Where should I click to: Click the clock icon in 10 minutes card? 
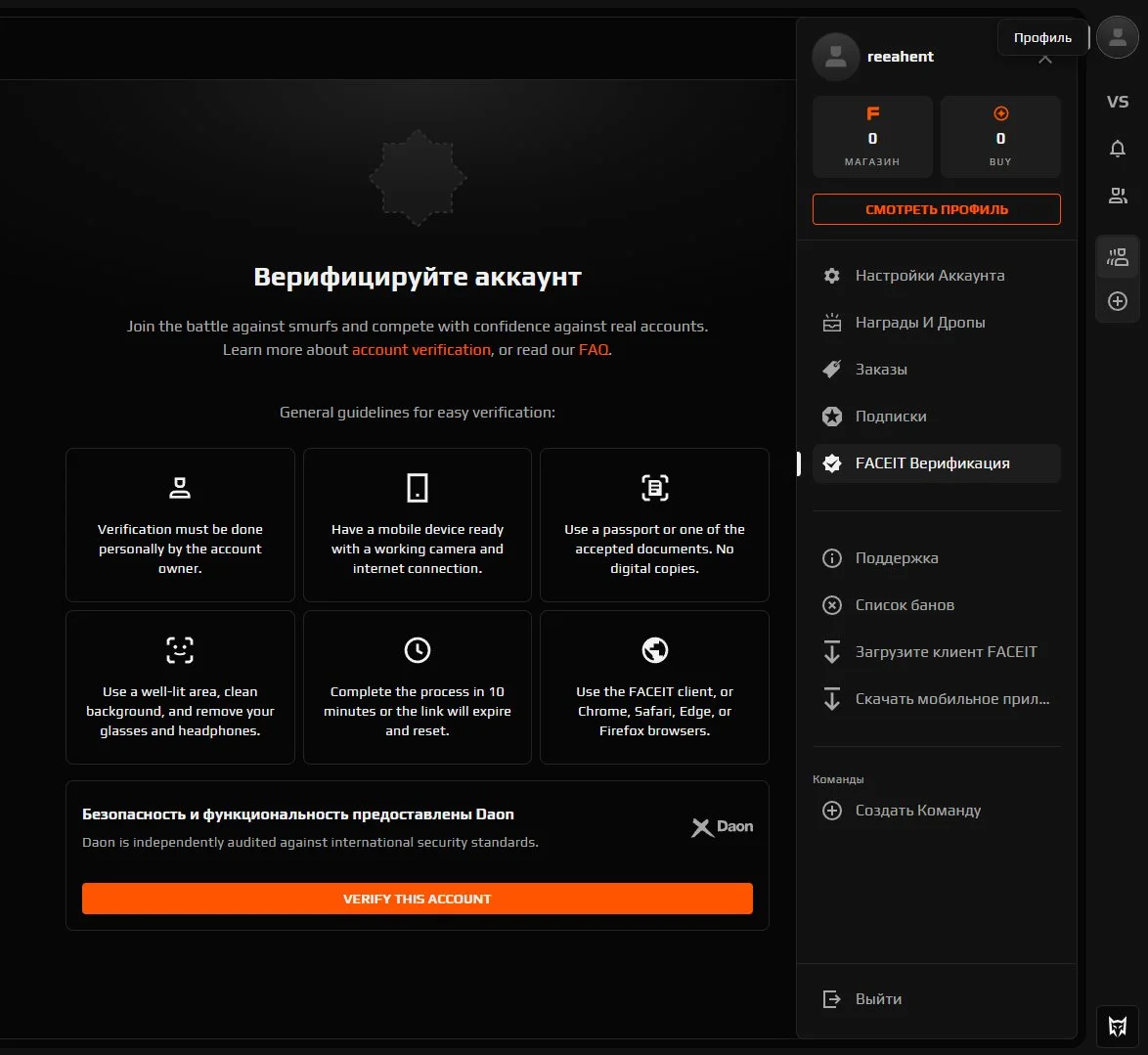click(x=417, y=650)
